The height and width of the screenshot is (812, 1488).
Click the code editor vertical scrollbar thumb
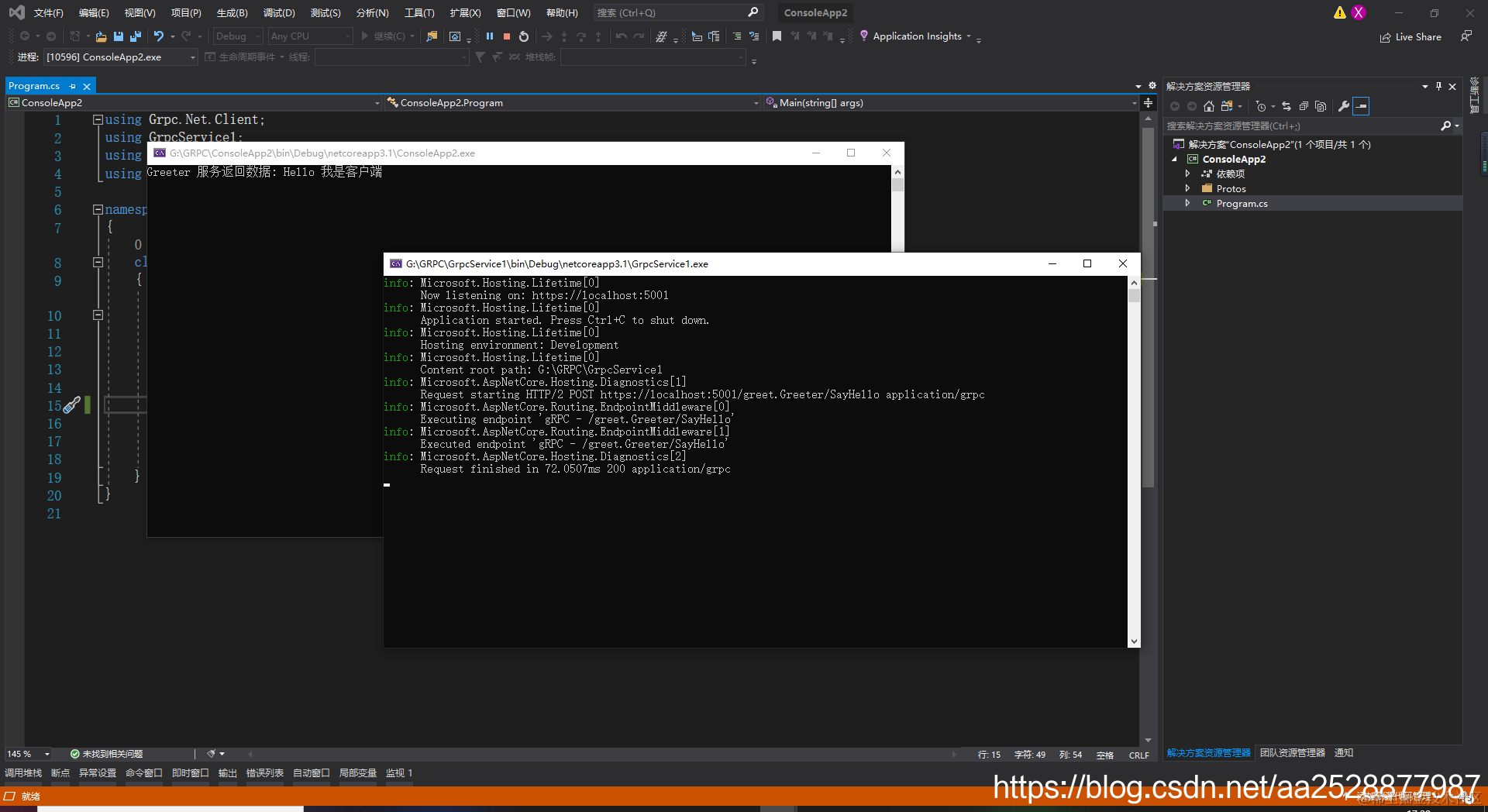(x=1148, y=307)
